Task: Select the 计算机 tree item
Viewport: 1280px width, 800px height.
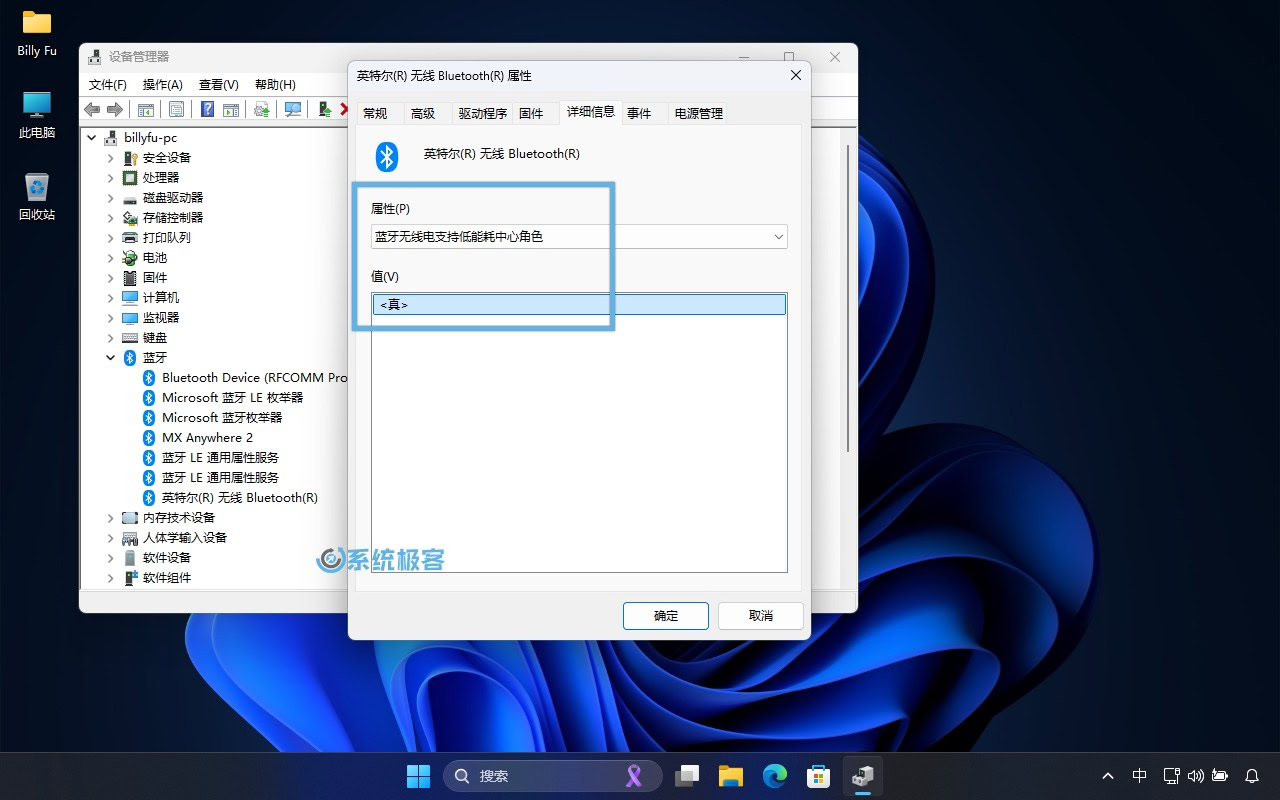Action: [161, 297]
